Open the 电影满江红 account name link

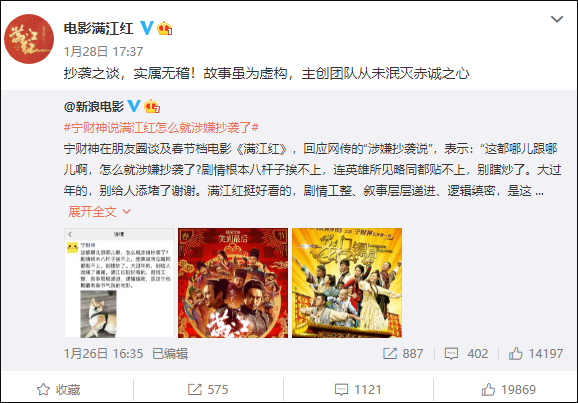[98, 28]
